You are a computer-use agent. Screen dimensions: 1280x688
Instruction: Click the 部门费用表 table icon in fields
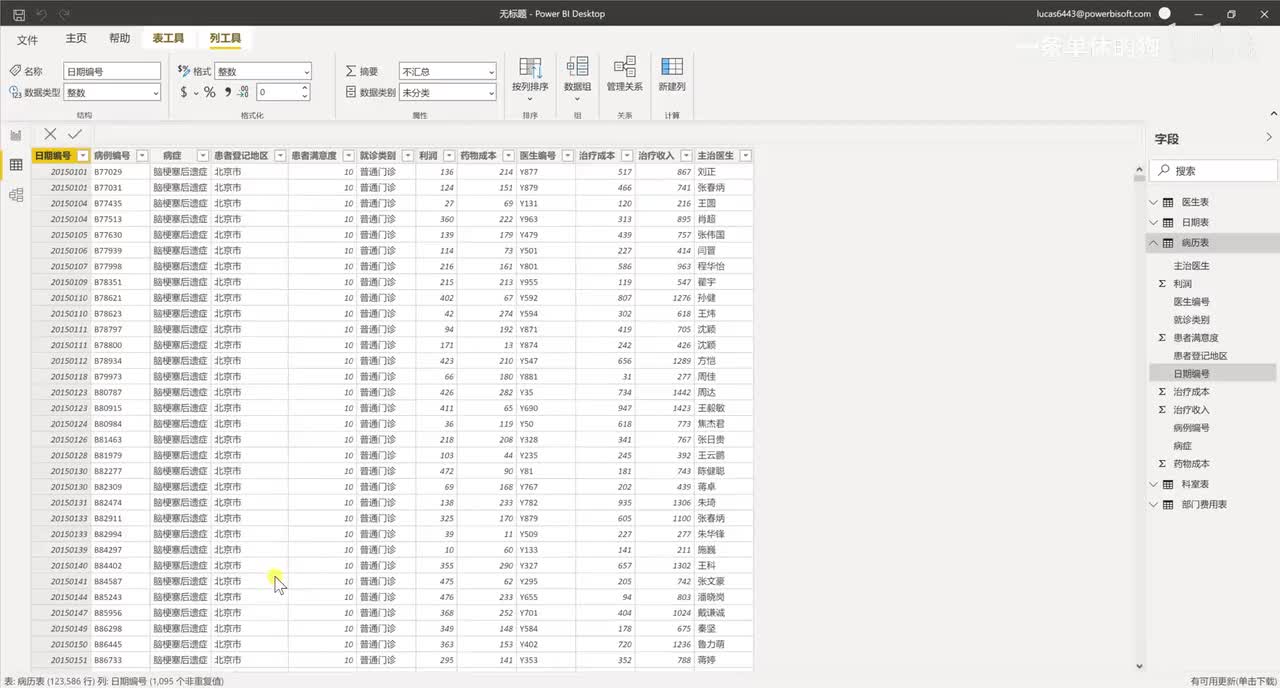coord(1168,505)
